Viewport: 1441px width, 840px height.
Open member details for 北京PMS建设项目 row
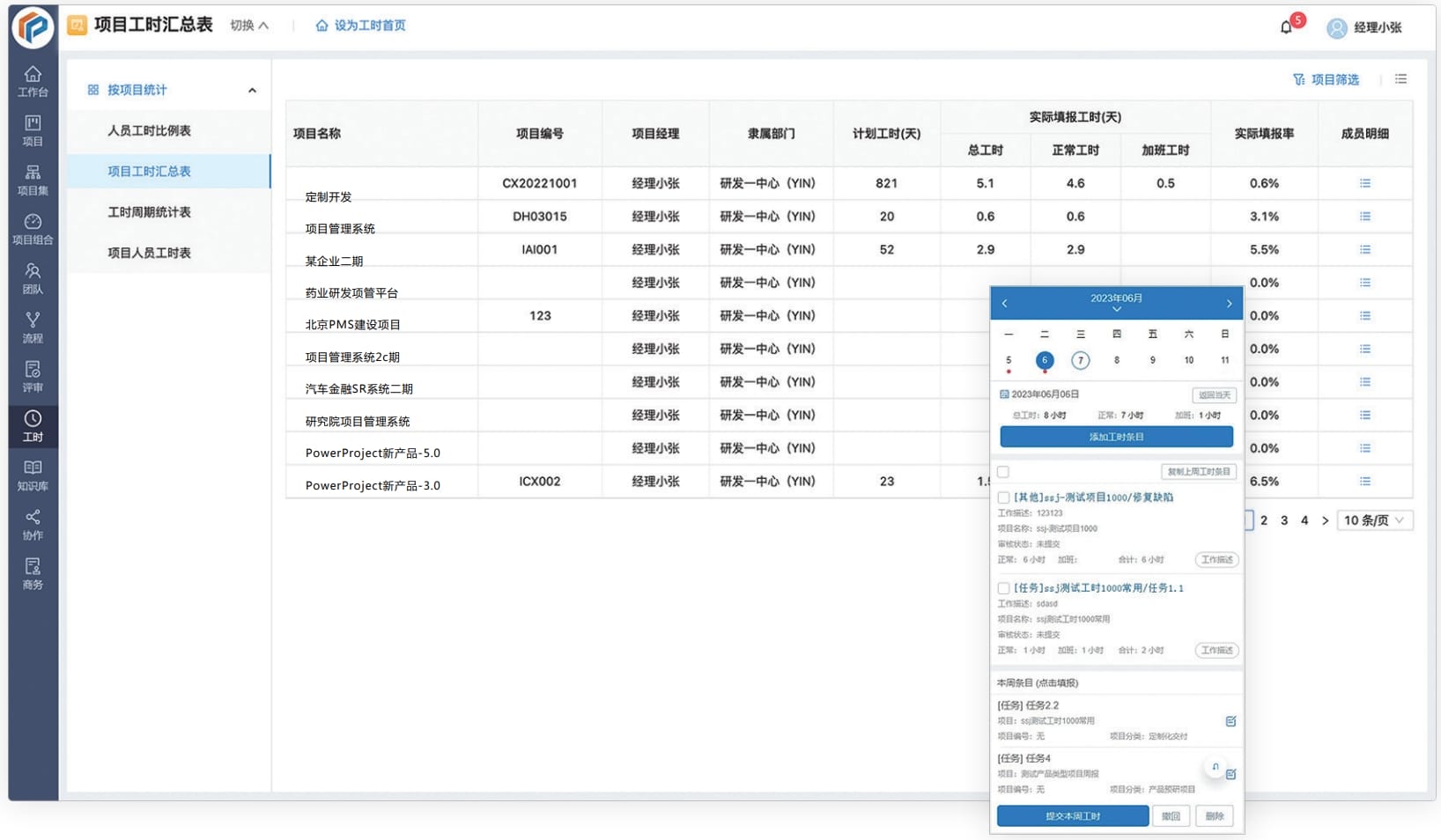1364,316
